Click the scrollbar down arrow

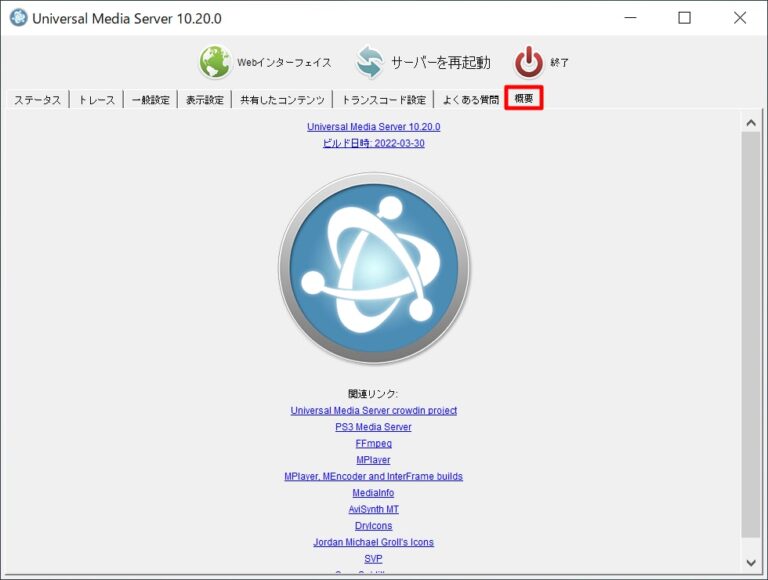(x=751, y=562)
